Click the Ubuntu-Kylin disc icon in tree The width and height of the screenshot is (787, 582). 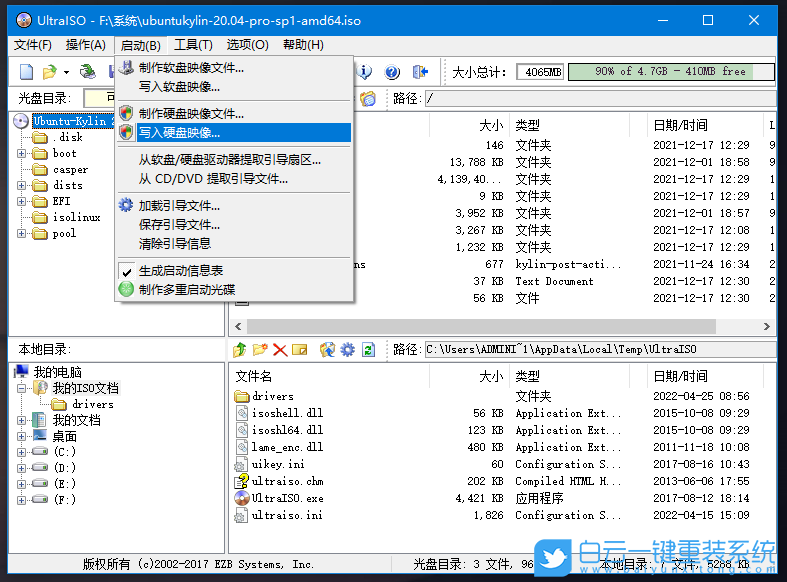pyautogui.click(x=21, y=121)
